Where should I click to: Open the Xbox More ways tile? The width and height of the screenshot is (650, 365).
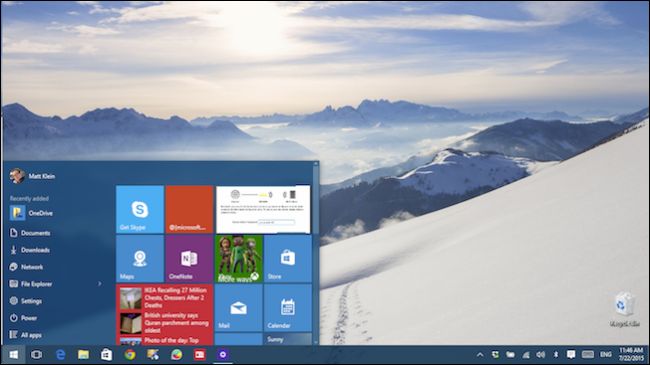[x=238, y=259]
